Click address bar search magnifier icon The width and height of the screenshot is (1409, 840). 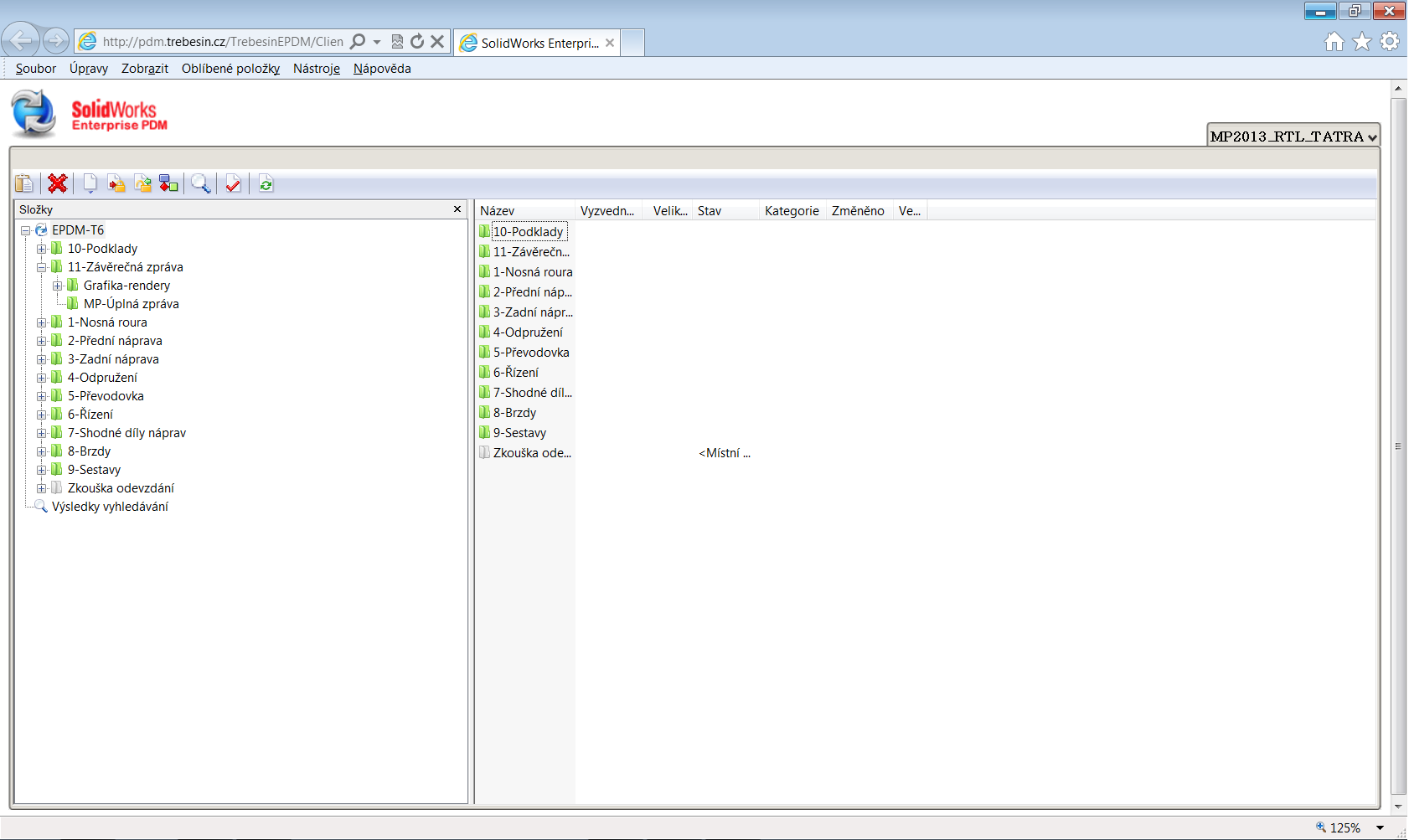[x=358, y=42]
